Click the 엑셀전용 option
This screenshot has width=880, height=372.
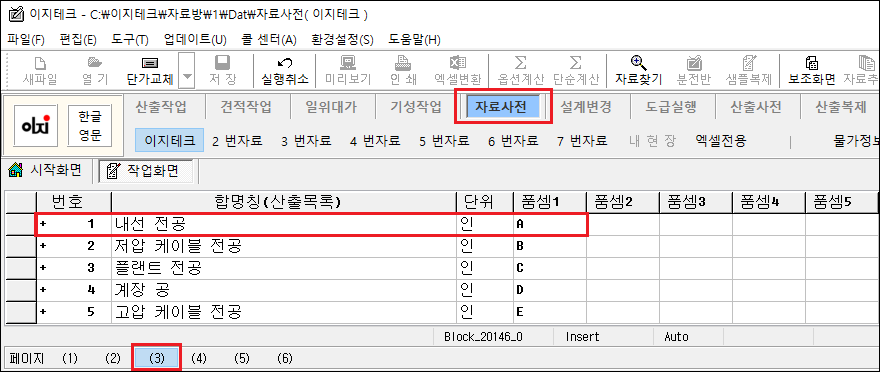[x=721, y=141]
